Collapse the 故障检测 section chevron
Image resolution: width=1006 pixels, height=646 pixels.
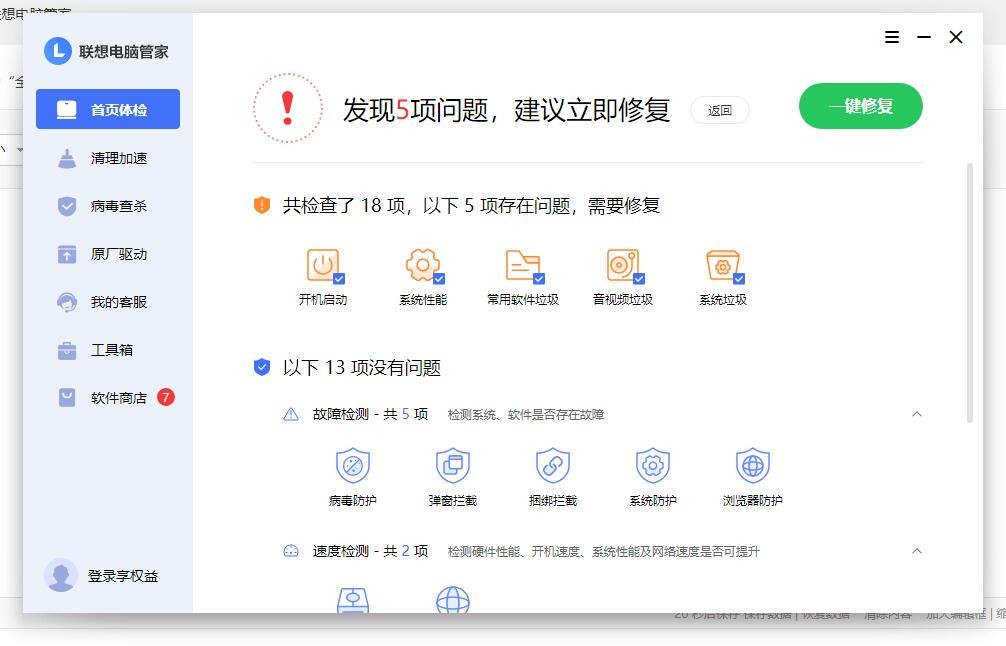[917, 414]
